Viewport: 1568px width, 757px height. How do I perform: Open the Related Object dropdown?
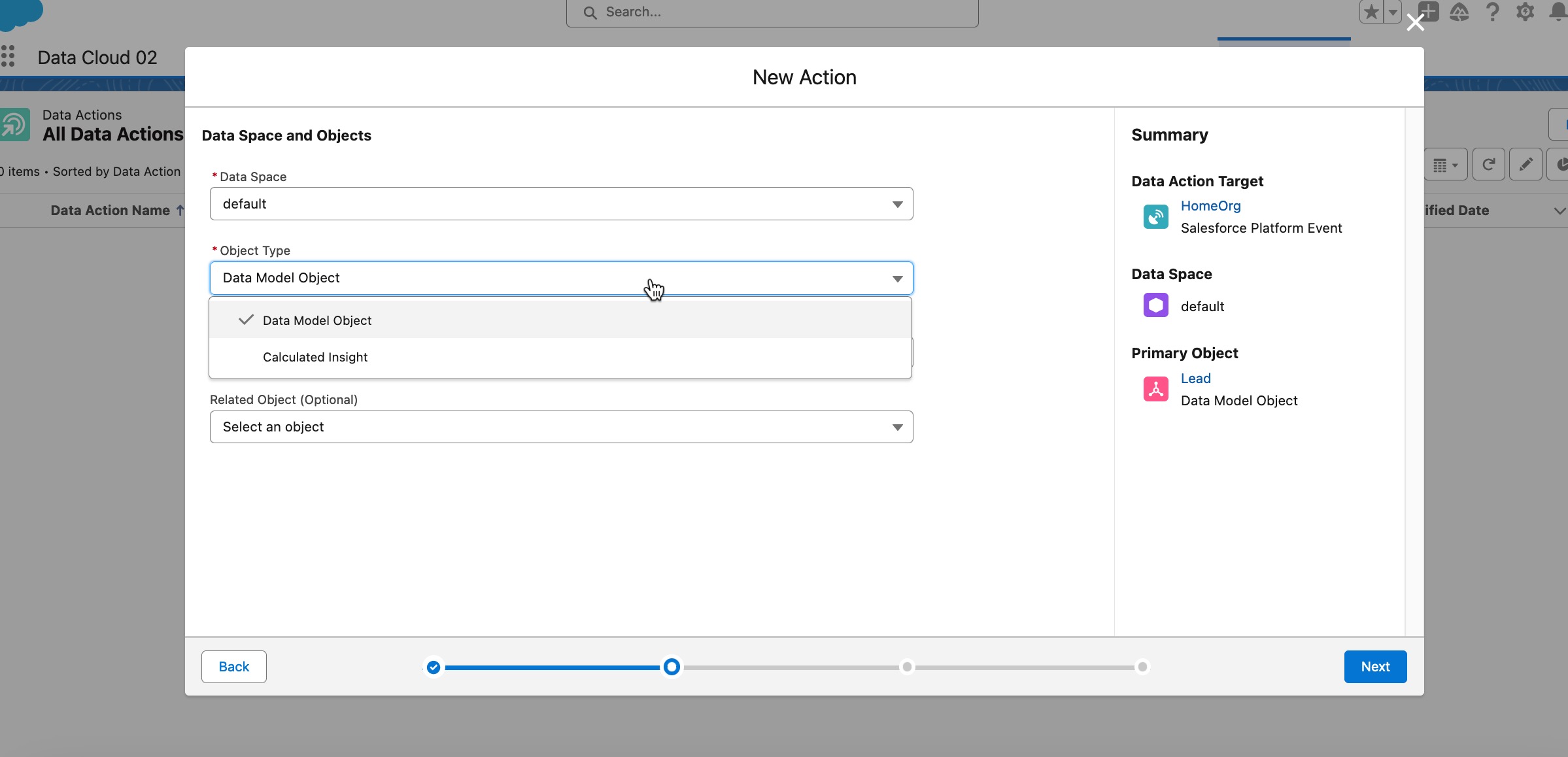561,427
